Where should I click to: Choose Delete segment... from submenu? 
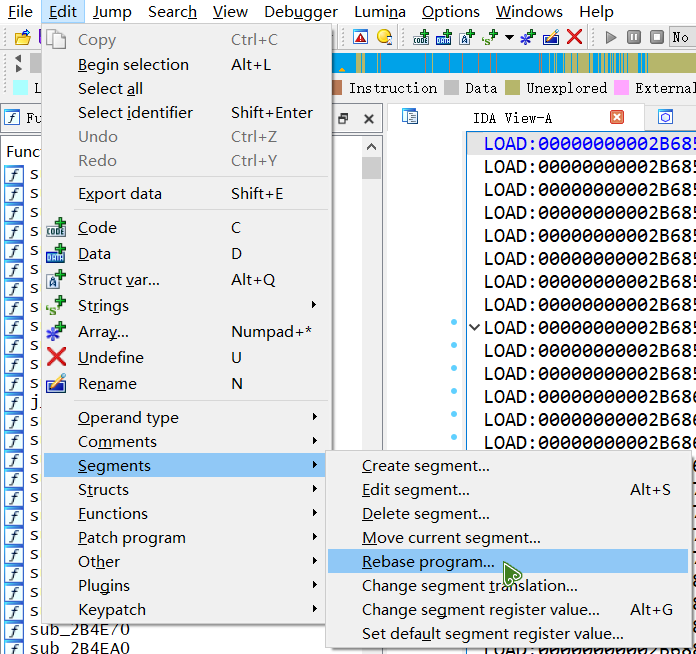click(508, 514)
